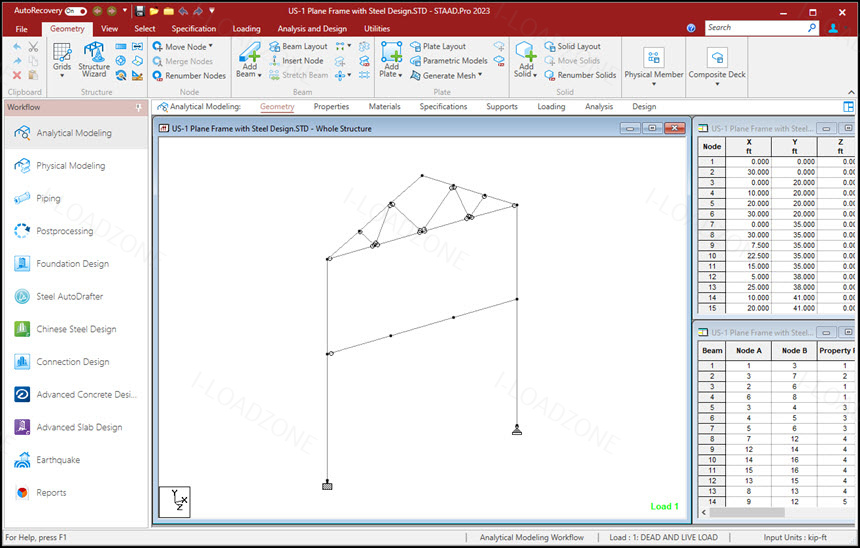Open the File menu
The image size is (860, 548).
tap(21, 29)
